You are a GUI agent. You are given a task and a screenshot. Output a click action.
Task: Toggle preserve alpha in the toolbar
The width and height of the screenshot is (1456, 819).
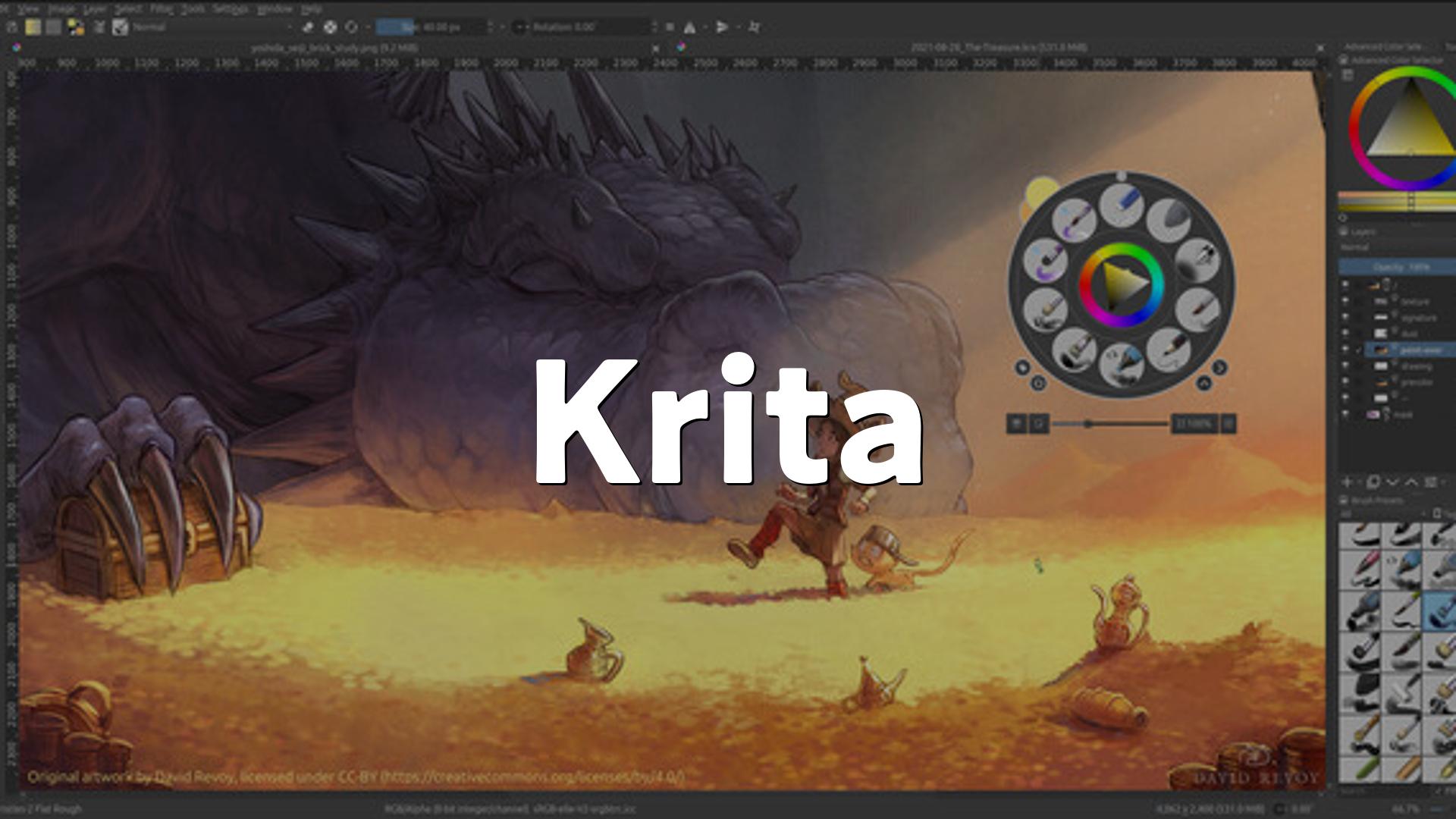click(x=330, y=27)
